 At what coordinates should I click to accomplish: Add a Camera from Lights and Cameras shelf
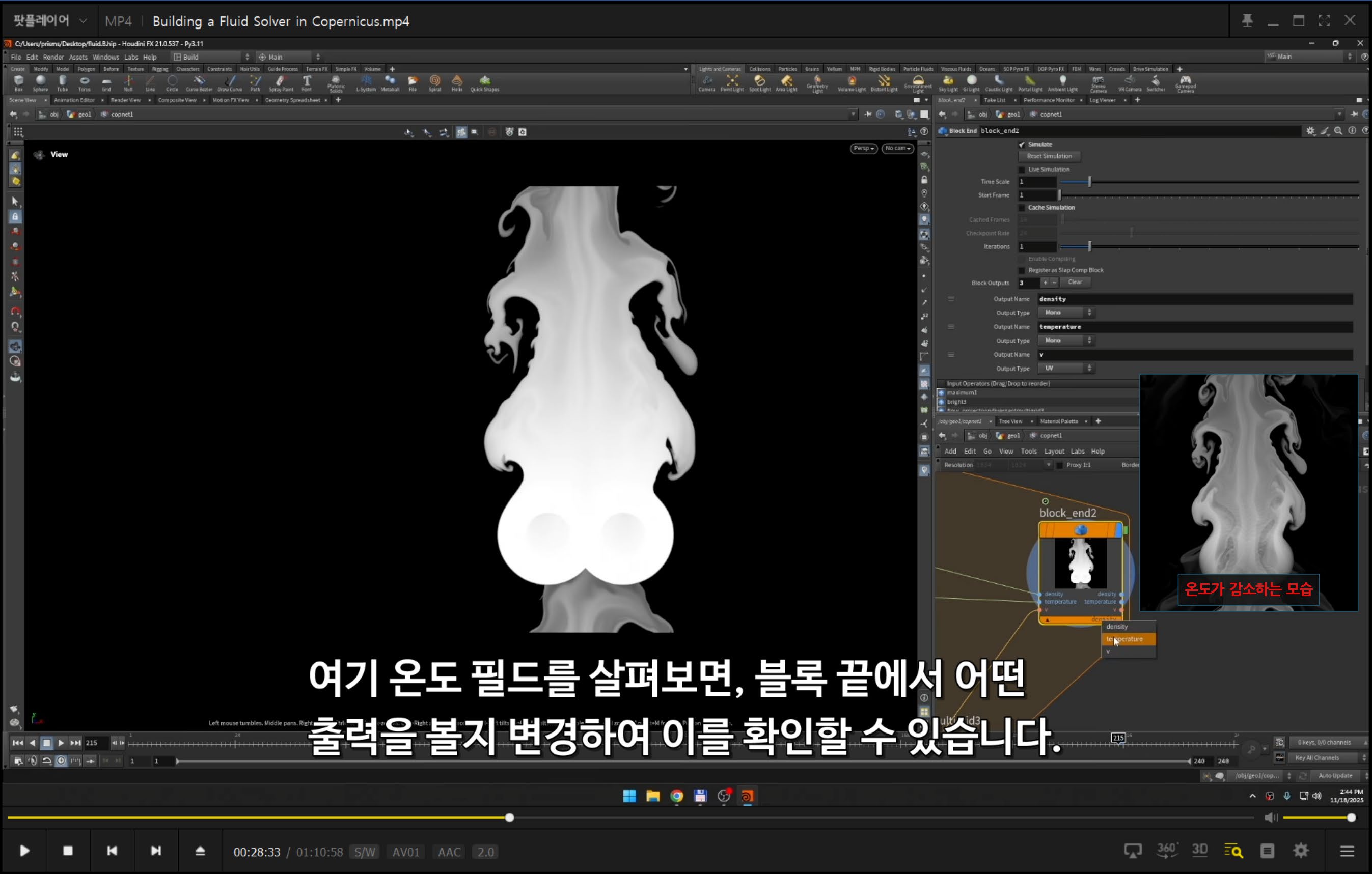click(706, 83)
